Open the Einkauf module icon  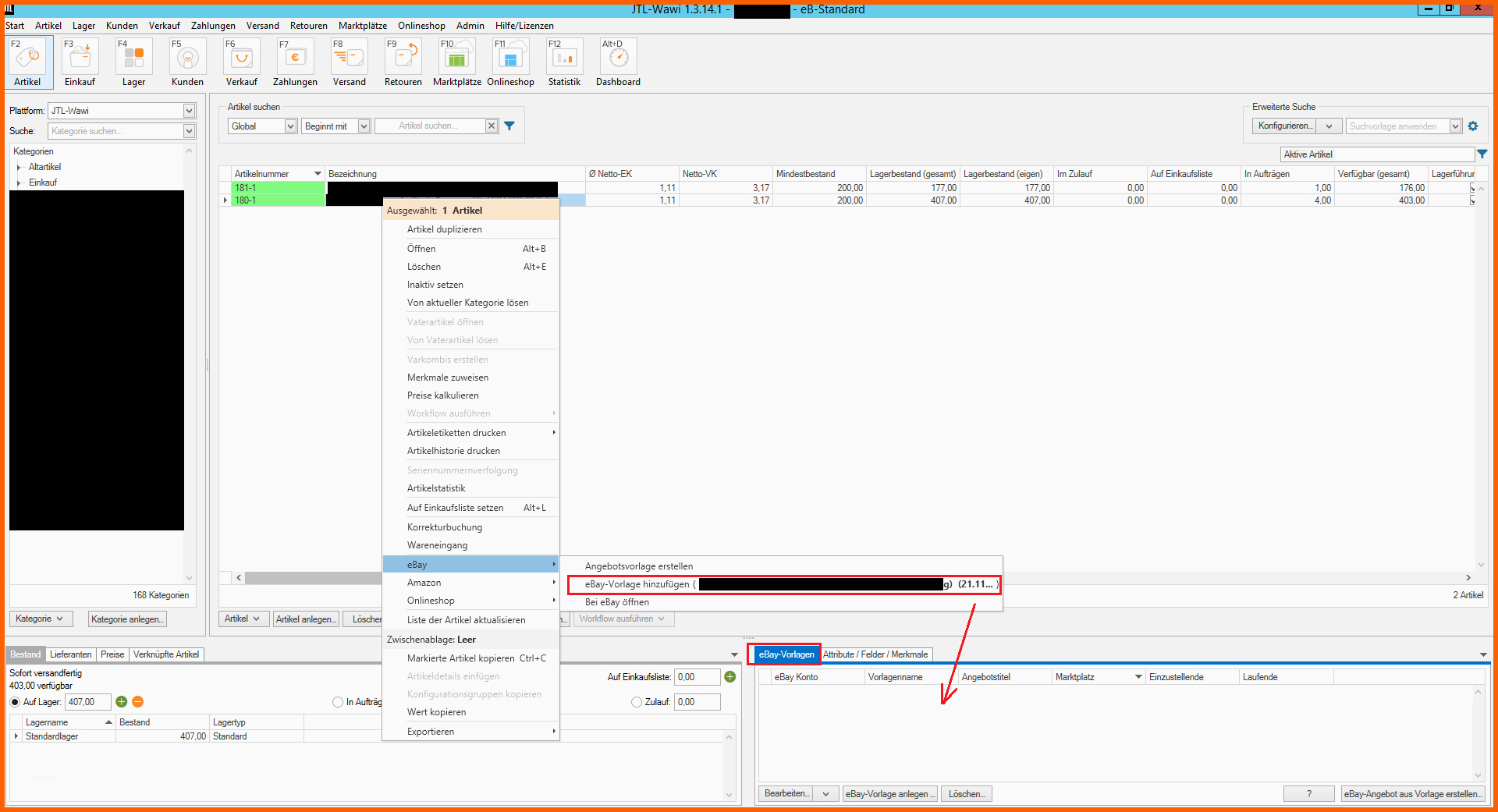point(80,59)
